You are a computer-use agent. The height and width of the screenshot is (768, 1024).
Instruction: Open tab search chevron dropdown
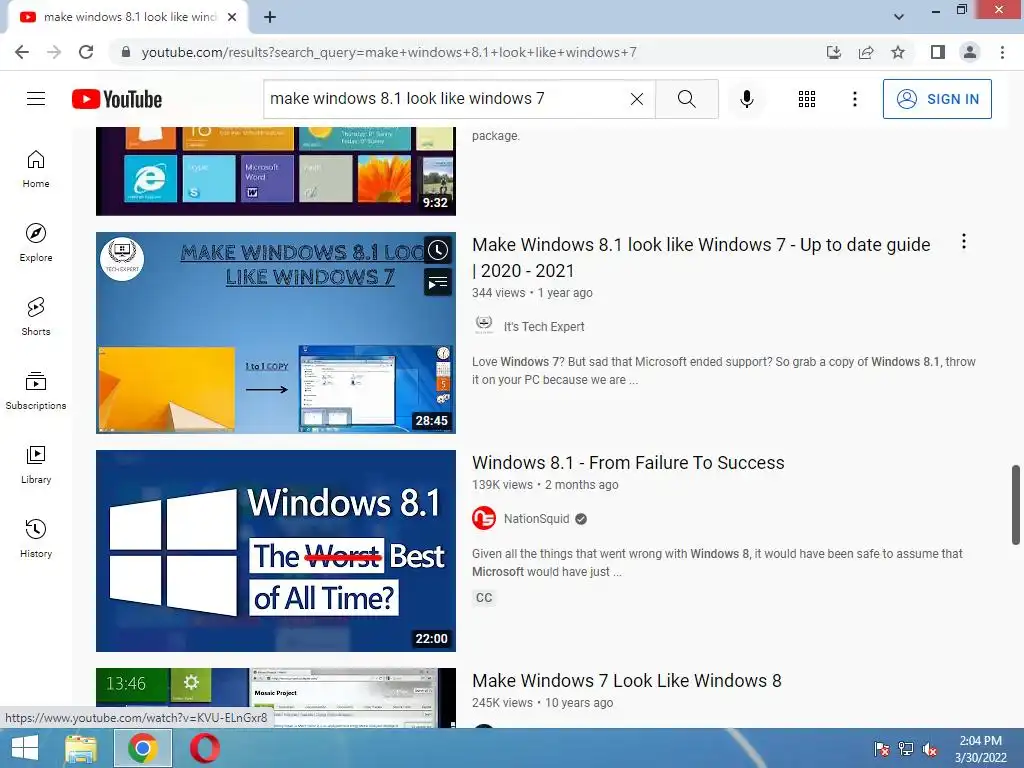[899, 17]
